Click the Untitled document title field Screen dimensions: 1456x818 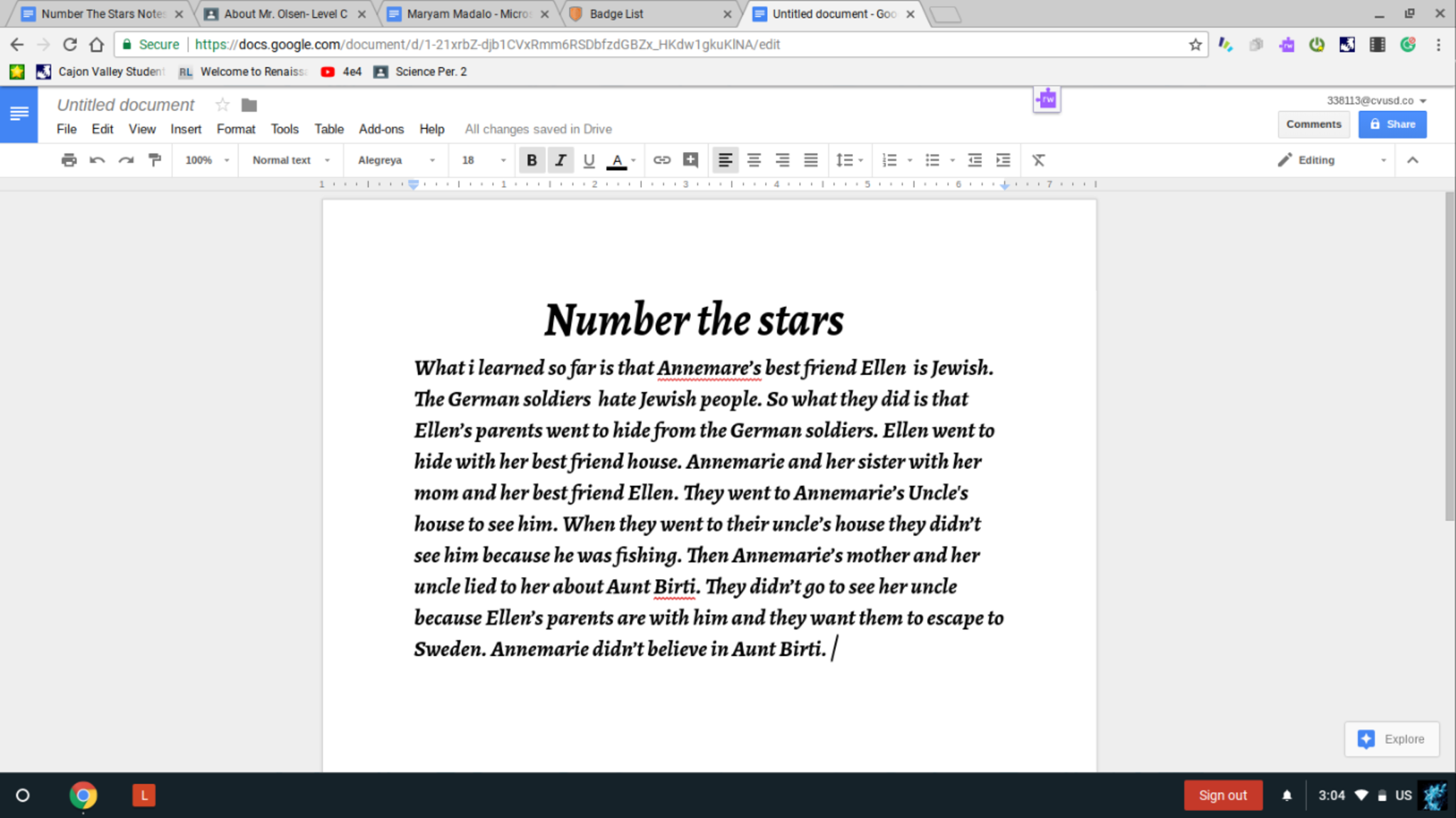coord(126,104)
